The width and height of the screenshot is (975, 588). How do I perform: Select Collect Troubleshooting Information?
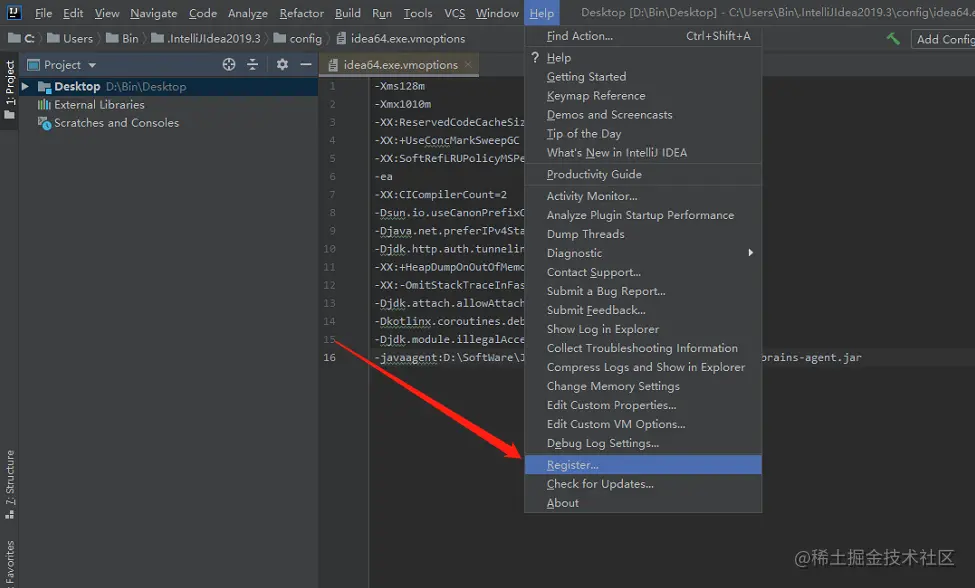643,348
